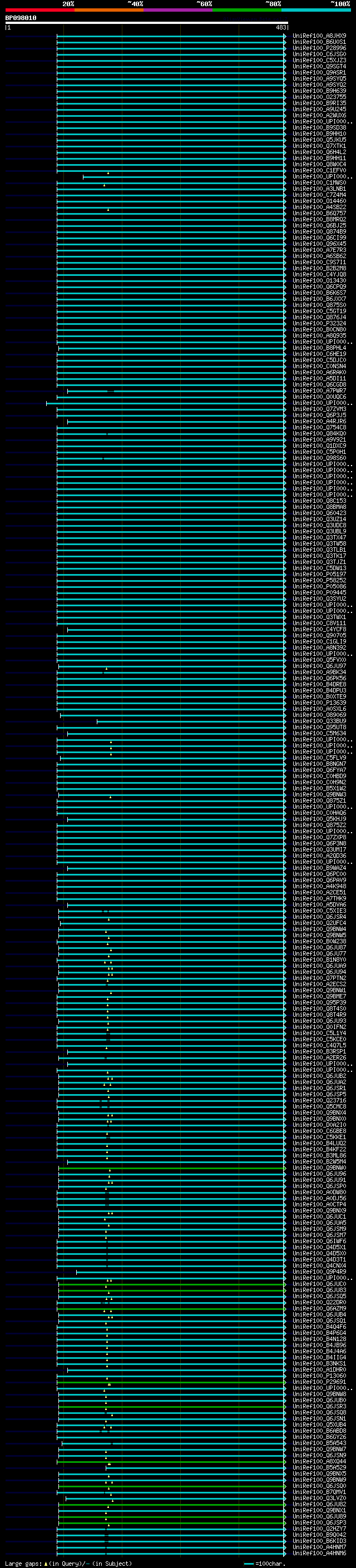Select hit UniRef100_O23755
356x1568 pixels.
tap(319, 97)
